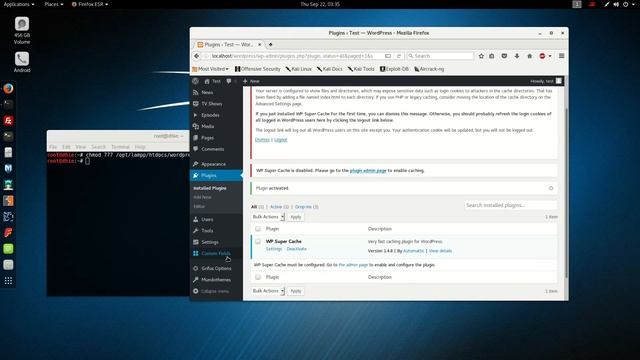
Task: Open the Pocket icon in Firefox toolbar
Action: tap(504, 56)
